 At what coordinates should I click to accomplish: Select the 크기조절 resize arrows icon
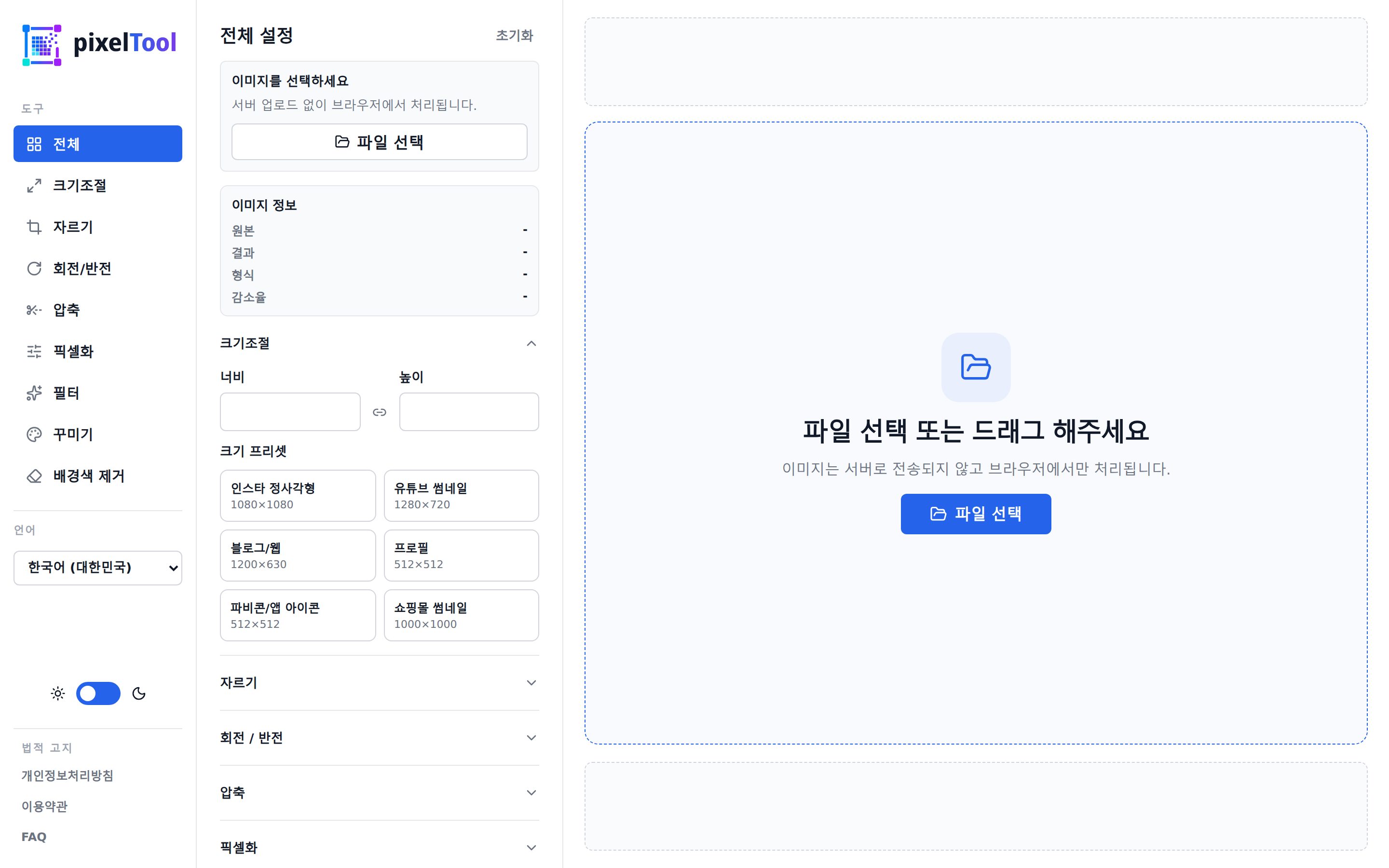click(x=34, y=186)
